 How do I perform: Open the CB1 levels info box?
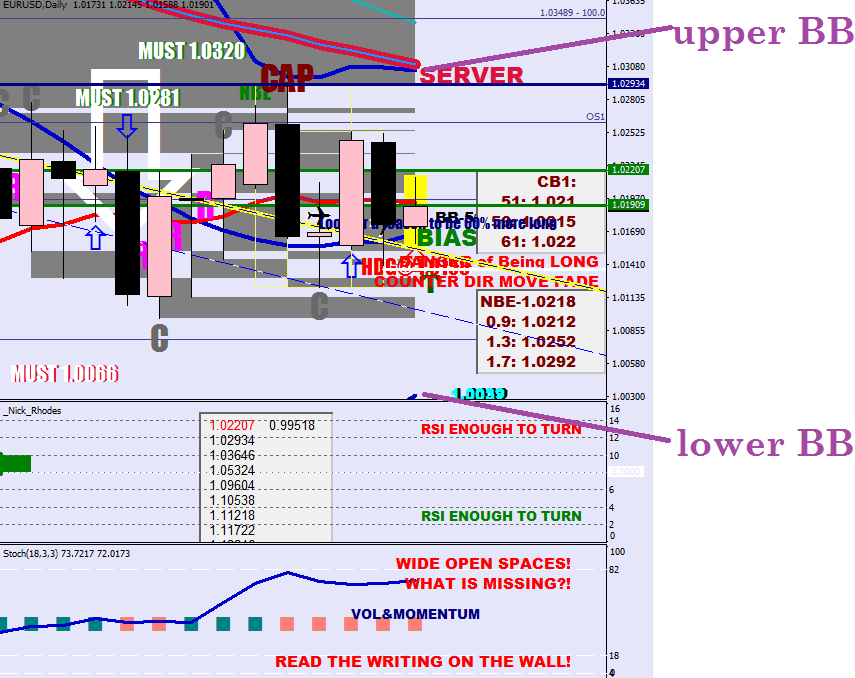point(540,211)
